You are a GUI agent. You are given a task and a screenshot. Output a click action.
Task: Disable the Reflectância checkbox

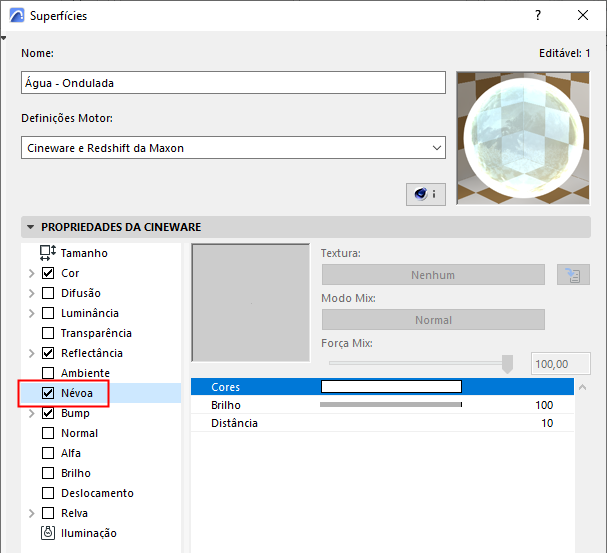click(x=48, y=353)
